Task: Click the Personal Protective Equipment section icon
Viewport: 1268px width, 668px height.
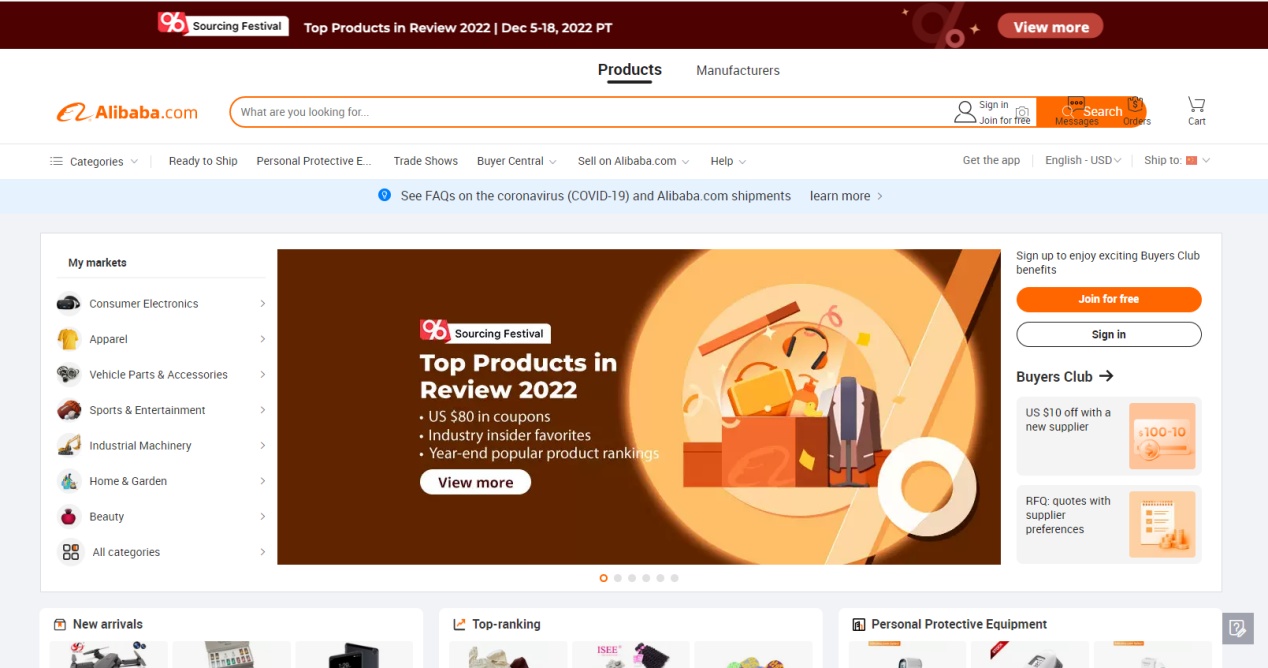Action: (858, 624)
